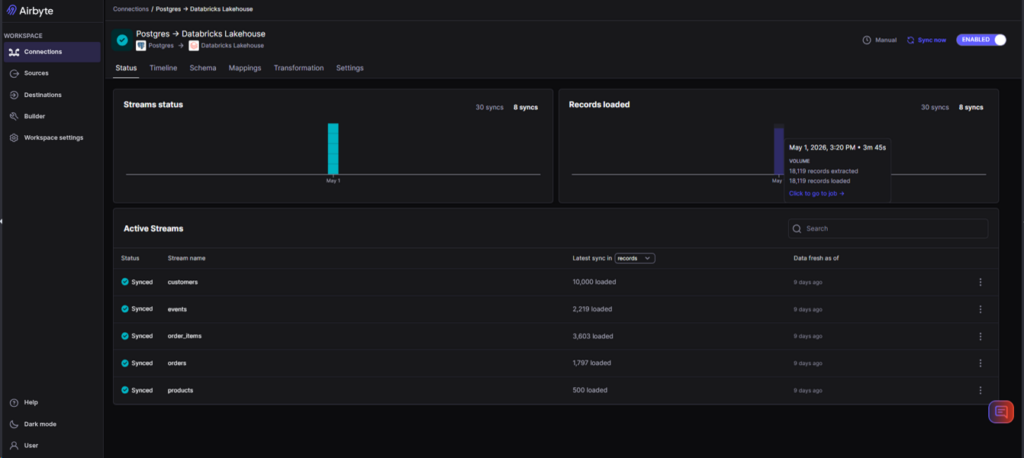The image size is (1024, 458).
Task: Click the search magnifier icon
Action: 797,229
